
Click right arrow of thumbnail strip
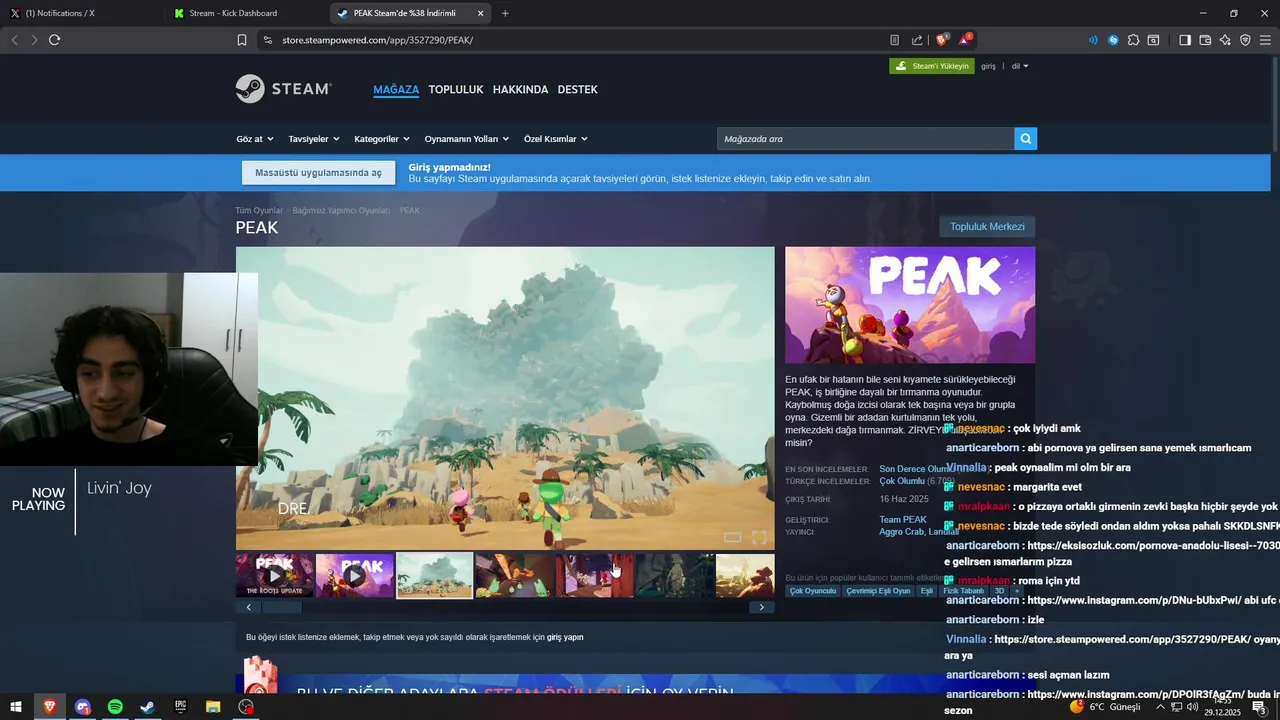tap(762, 607)
